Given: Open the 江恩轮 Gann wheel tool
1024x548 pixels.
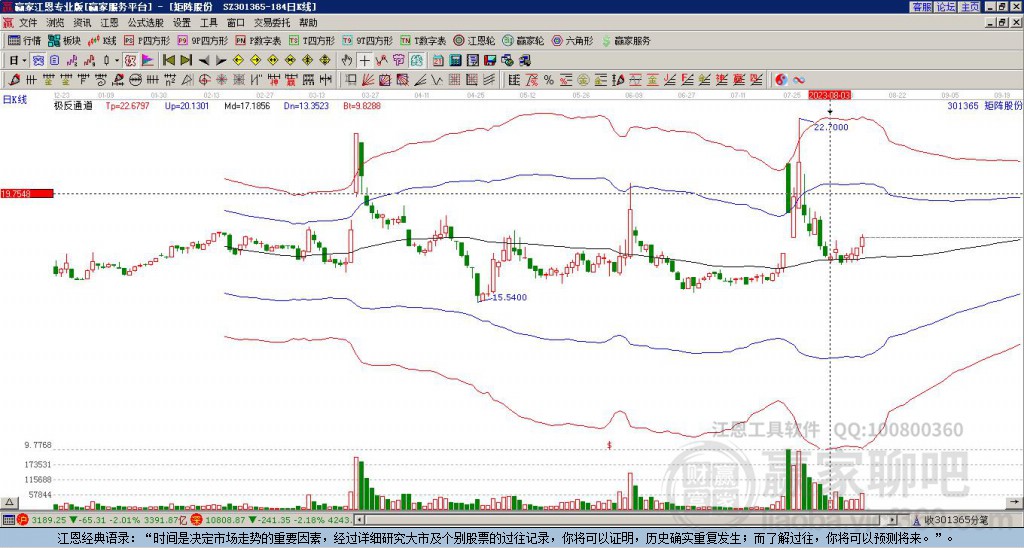Looking at the screenshot, I should coord(475,40).
